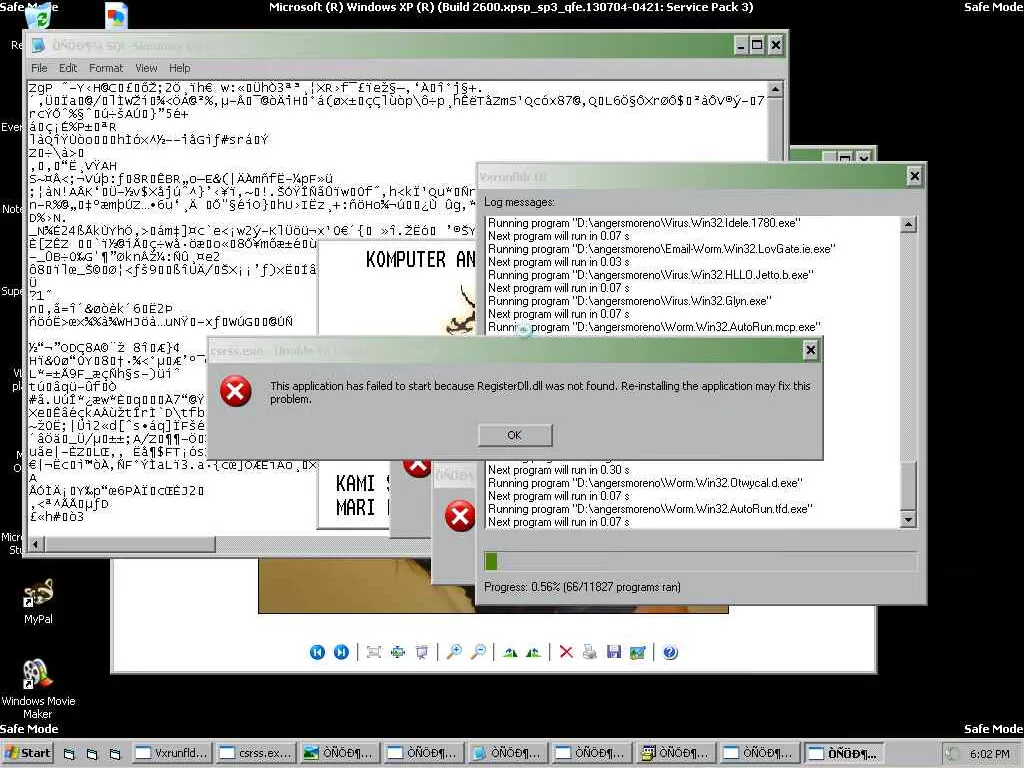Save the picture with the floppy disk icon
This screenshot has height=768, width=1024.
[x=613, y=652]
